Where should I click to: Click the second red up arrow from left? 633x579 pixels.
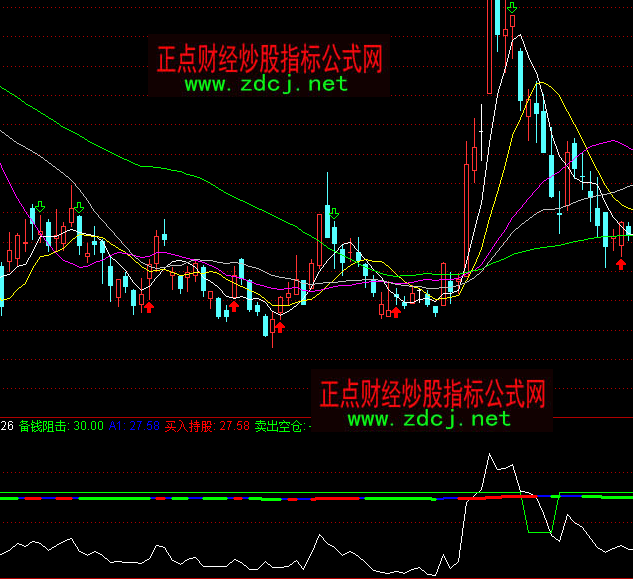(x=234, y=307)
